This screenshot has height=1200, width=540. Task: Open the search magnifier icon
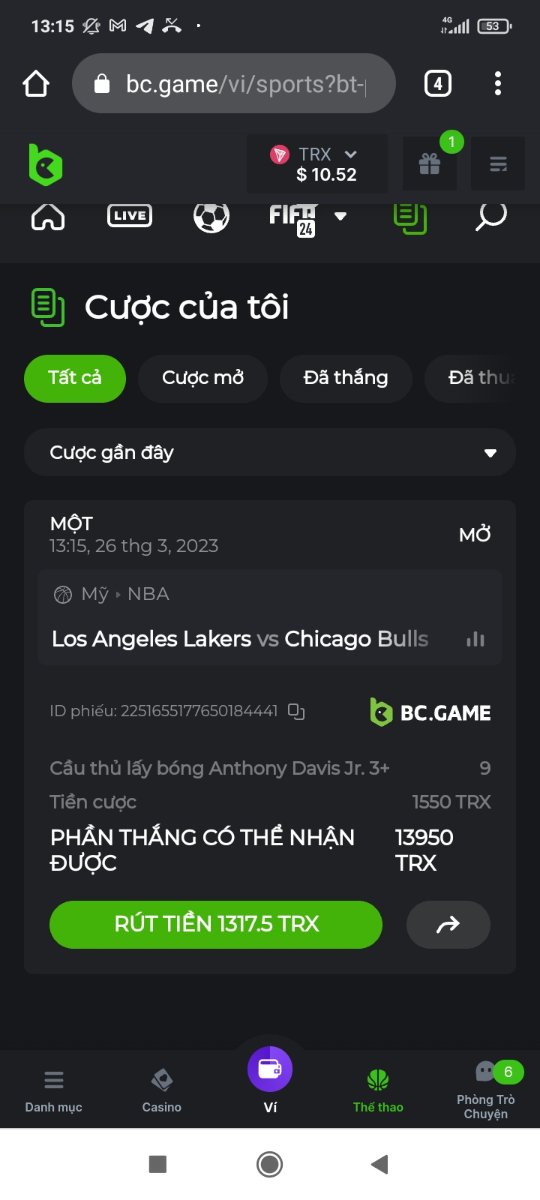[491, 215]
